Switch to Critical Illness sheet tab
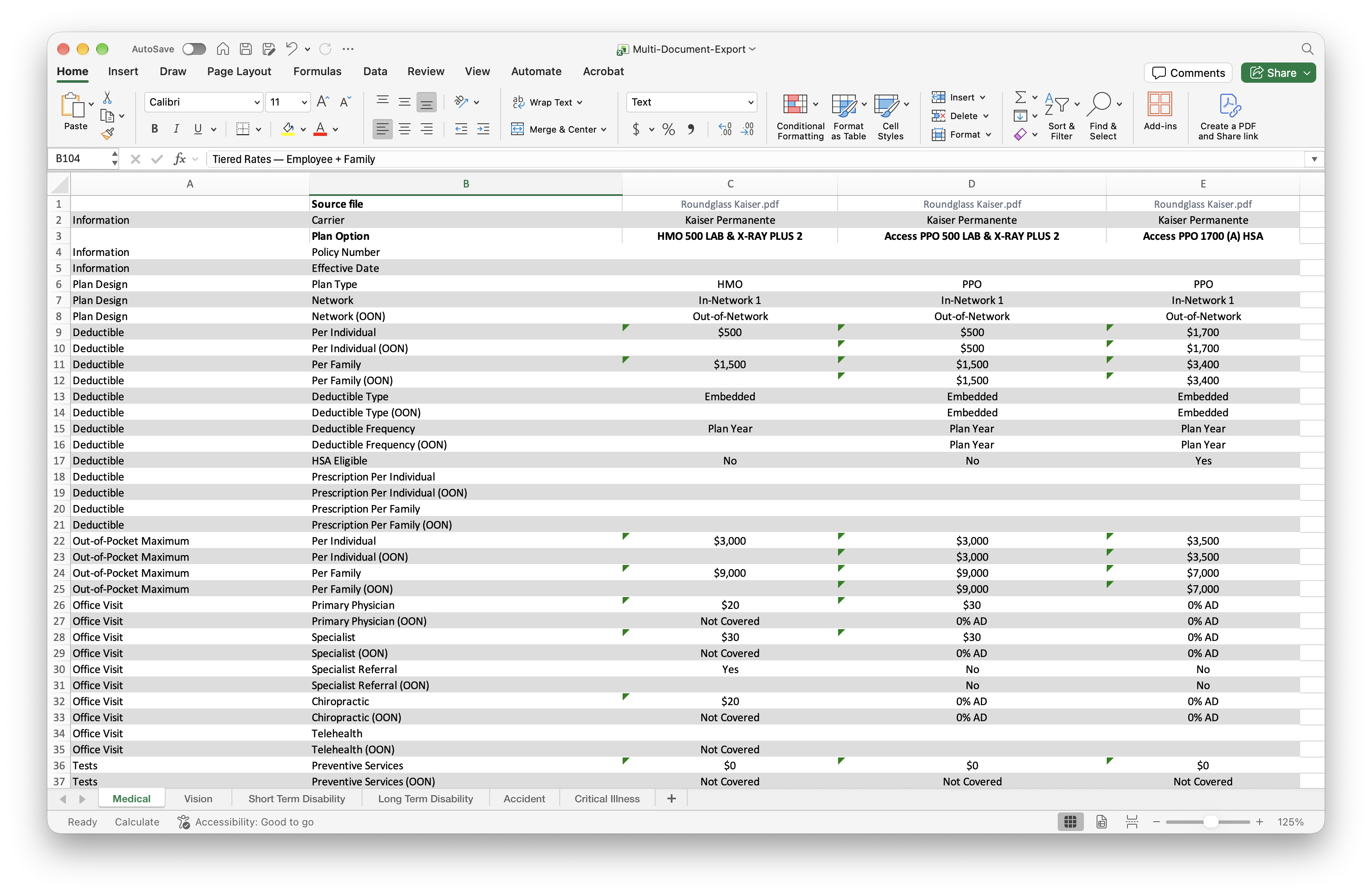Viewport: 1372px width, 896px height. point(607,798)
